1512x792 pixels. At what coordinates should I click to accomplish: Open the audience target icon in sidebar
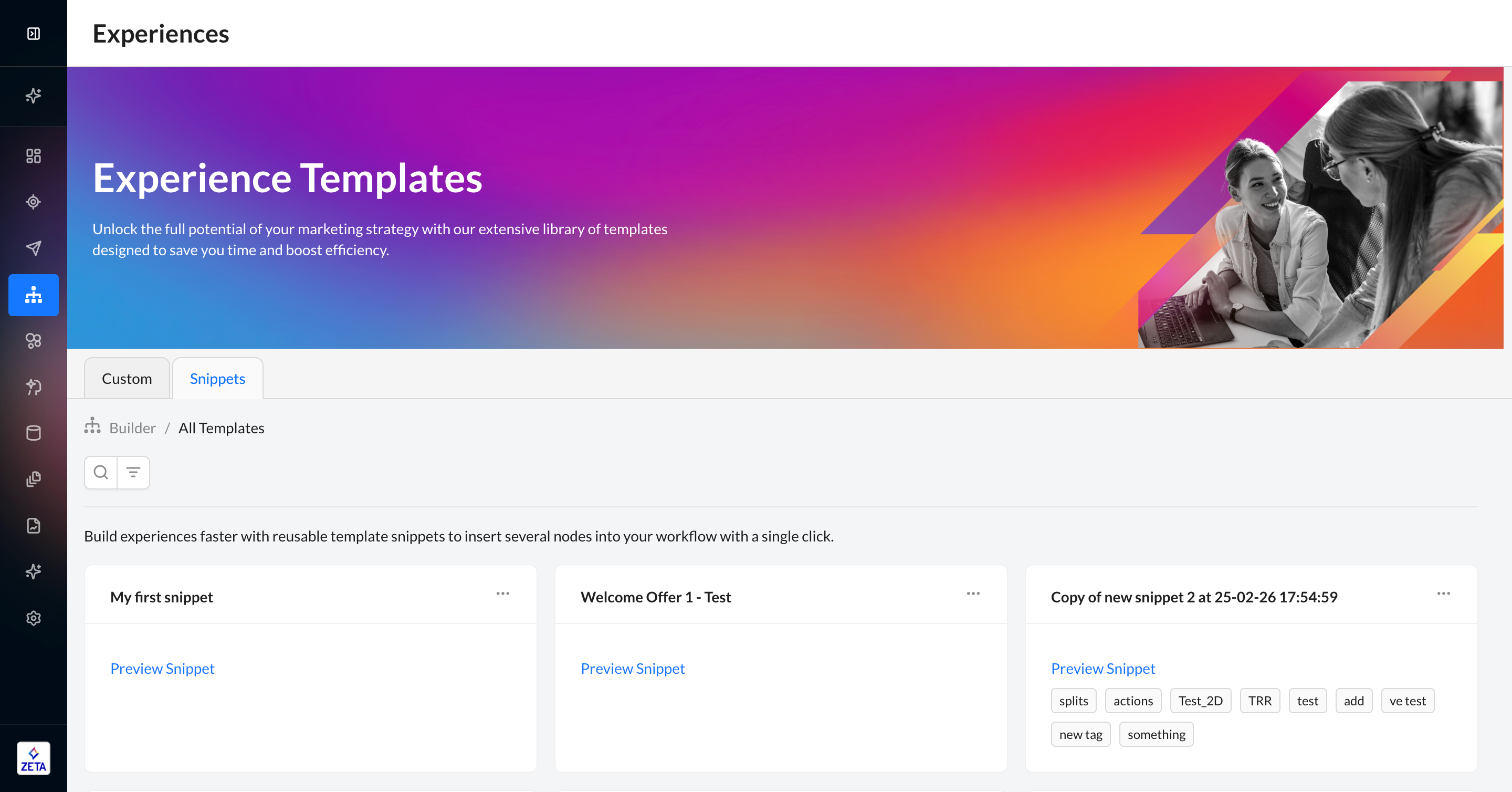pos(34,202)
